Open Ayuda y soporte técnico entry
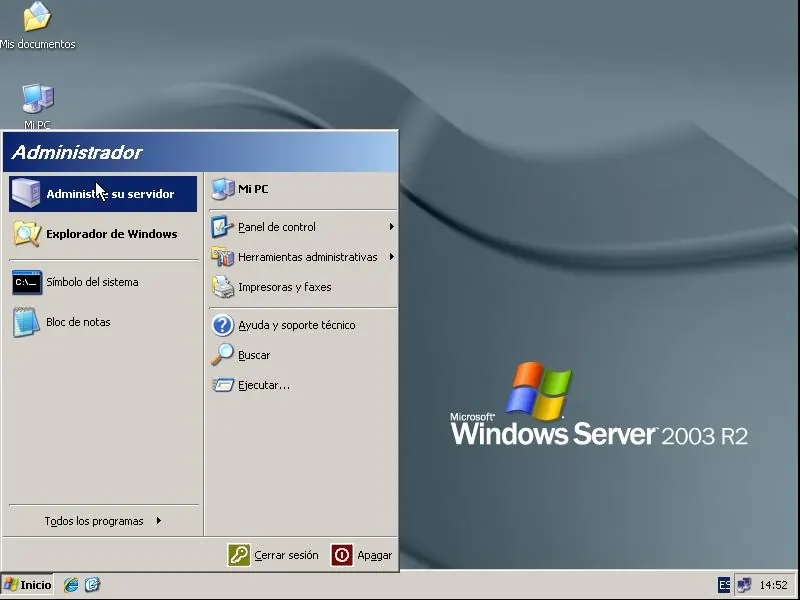 (303, 325)
